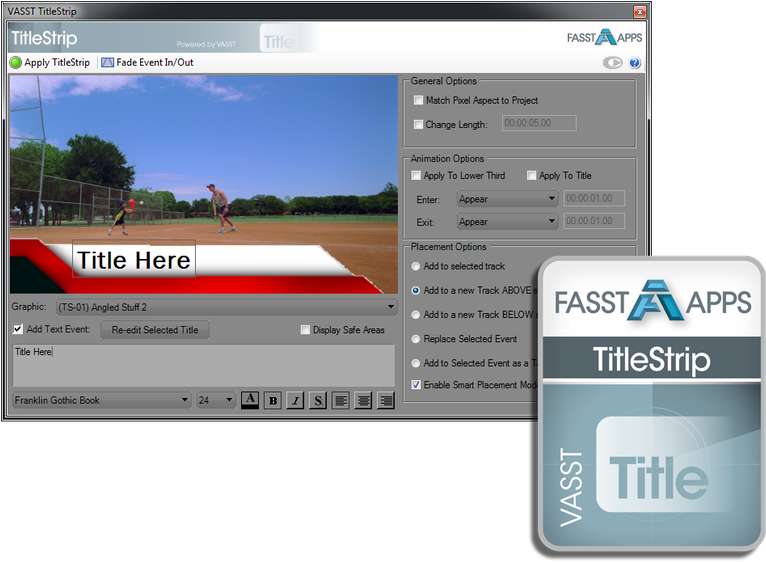Enable Display Safe Areas
The image size is (766, 562).
pyautogui.click(x=305, y=330)
